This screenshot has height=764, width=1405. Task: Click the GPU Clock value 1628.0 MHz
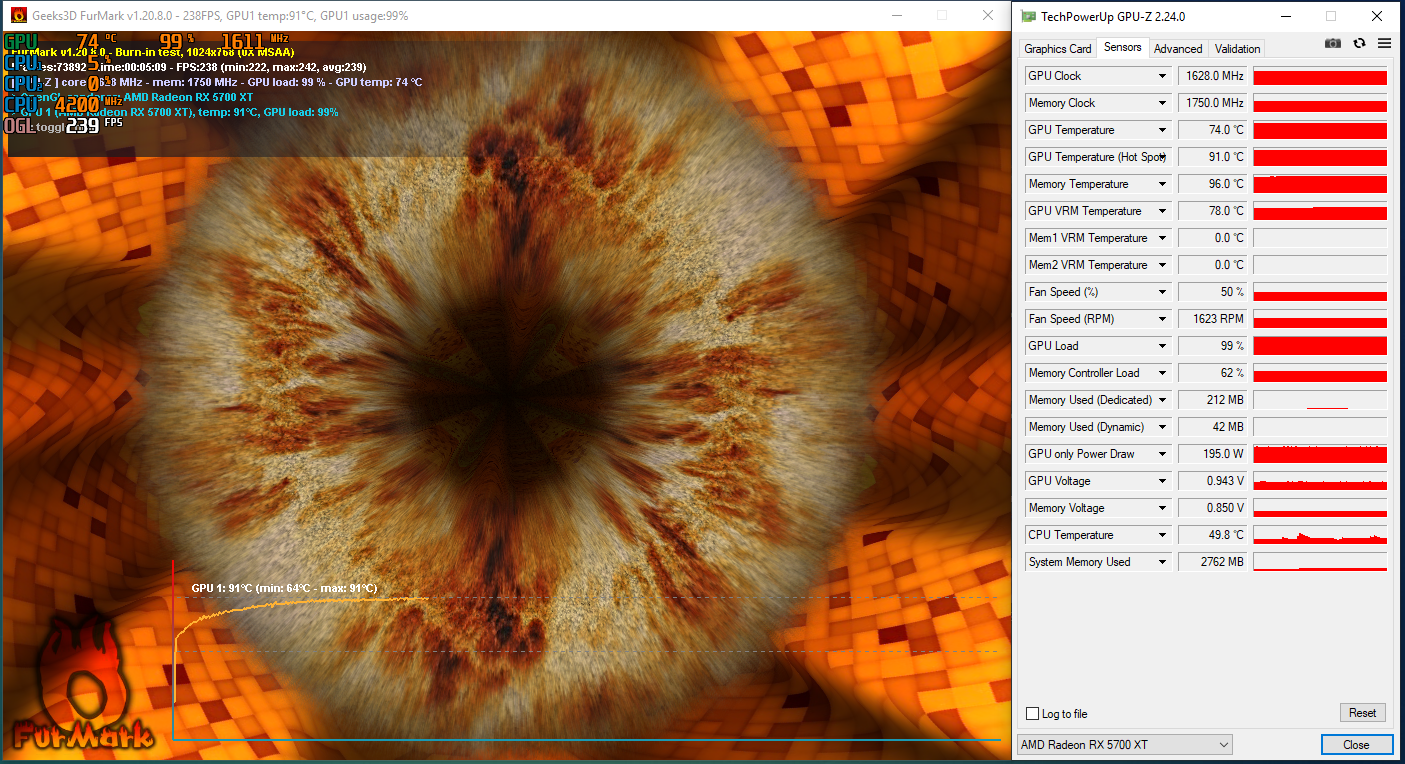(1213, 76)
